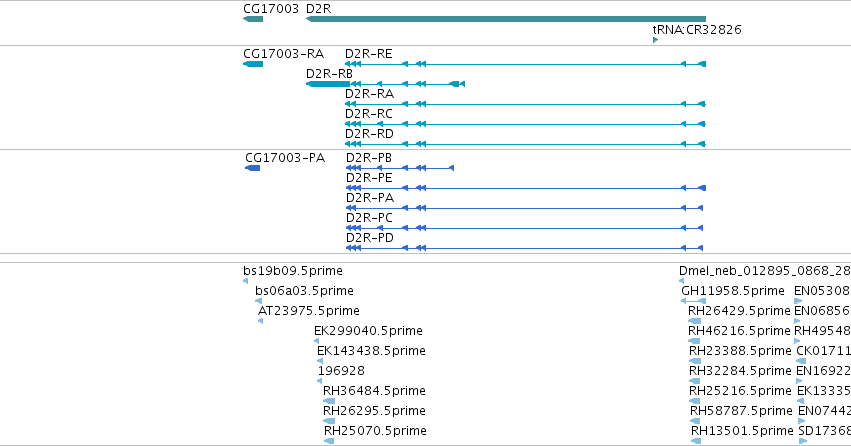Select the RH25216.5prime EST glyph
The image size is (851, 446).
[695, 401]
